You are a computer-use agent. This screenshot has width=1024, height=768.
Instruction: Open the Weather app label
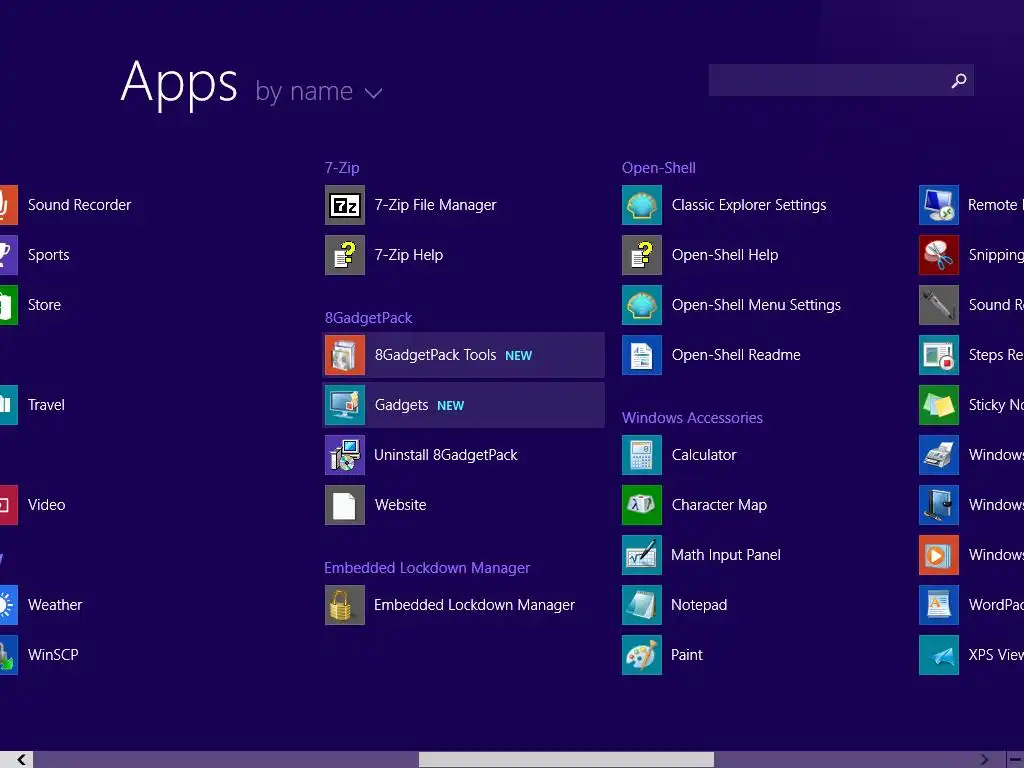pyautogui.click(x=55, y=605)
